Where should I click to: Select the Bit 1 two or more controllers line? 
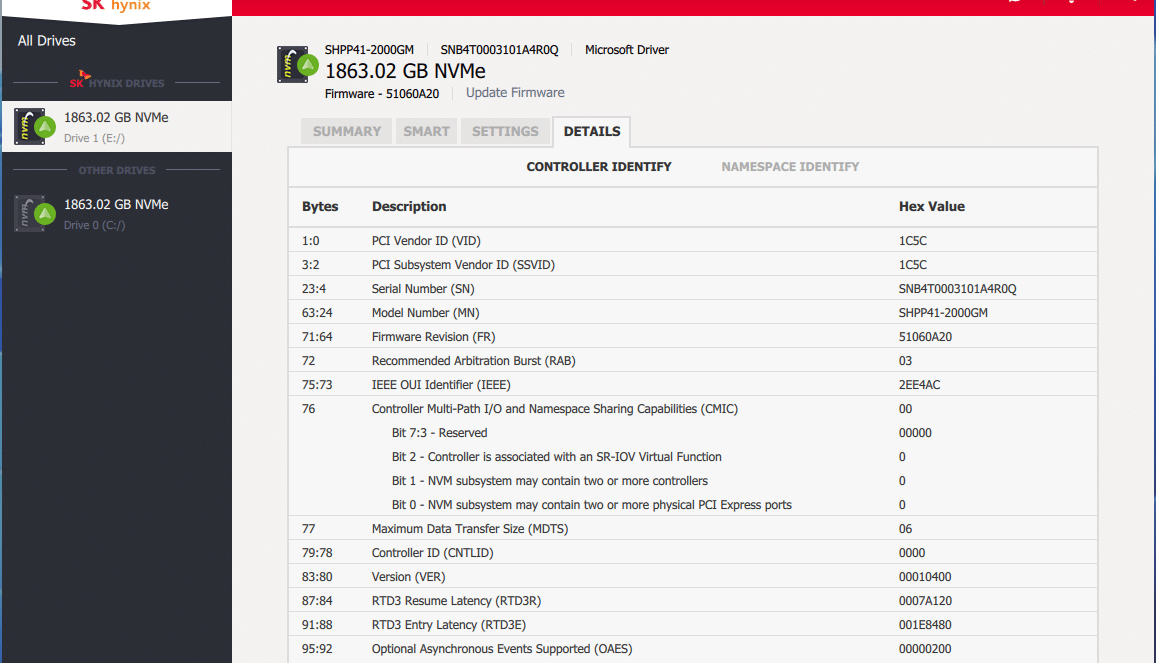(x=549, y=481)
